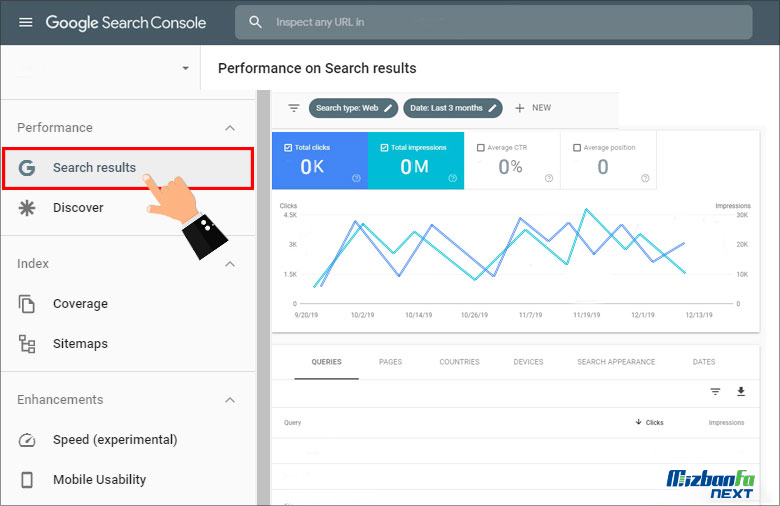Screen dimensions: 780x506
Task: Click help icon on Average position card
Action: click(x=645, y=178)
